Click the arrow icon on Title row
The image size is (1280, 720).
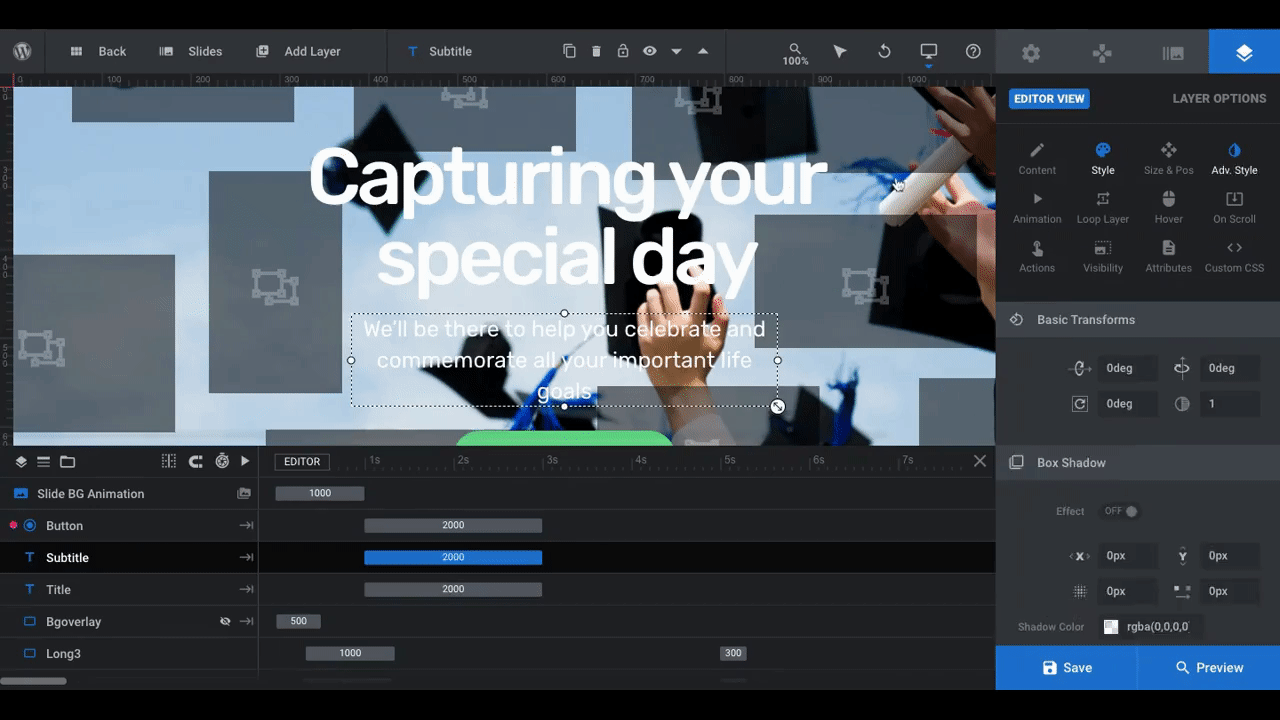(245, 589)
